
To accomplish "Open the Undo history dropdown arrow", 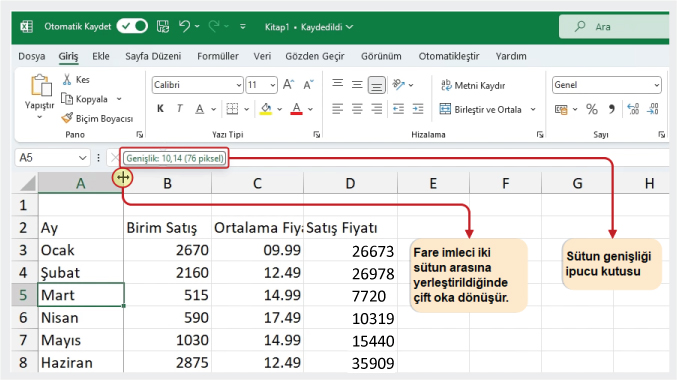I will point(197,26).
